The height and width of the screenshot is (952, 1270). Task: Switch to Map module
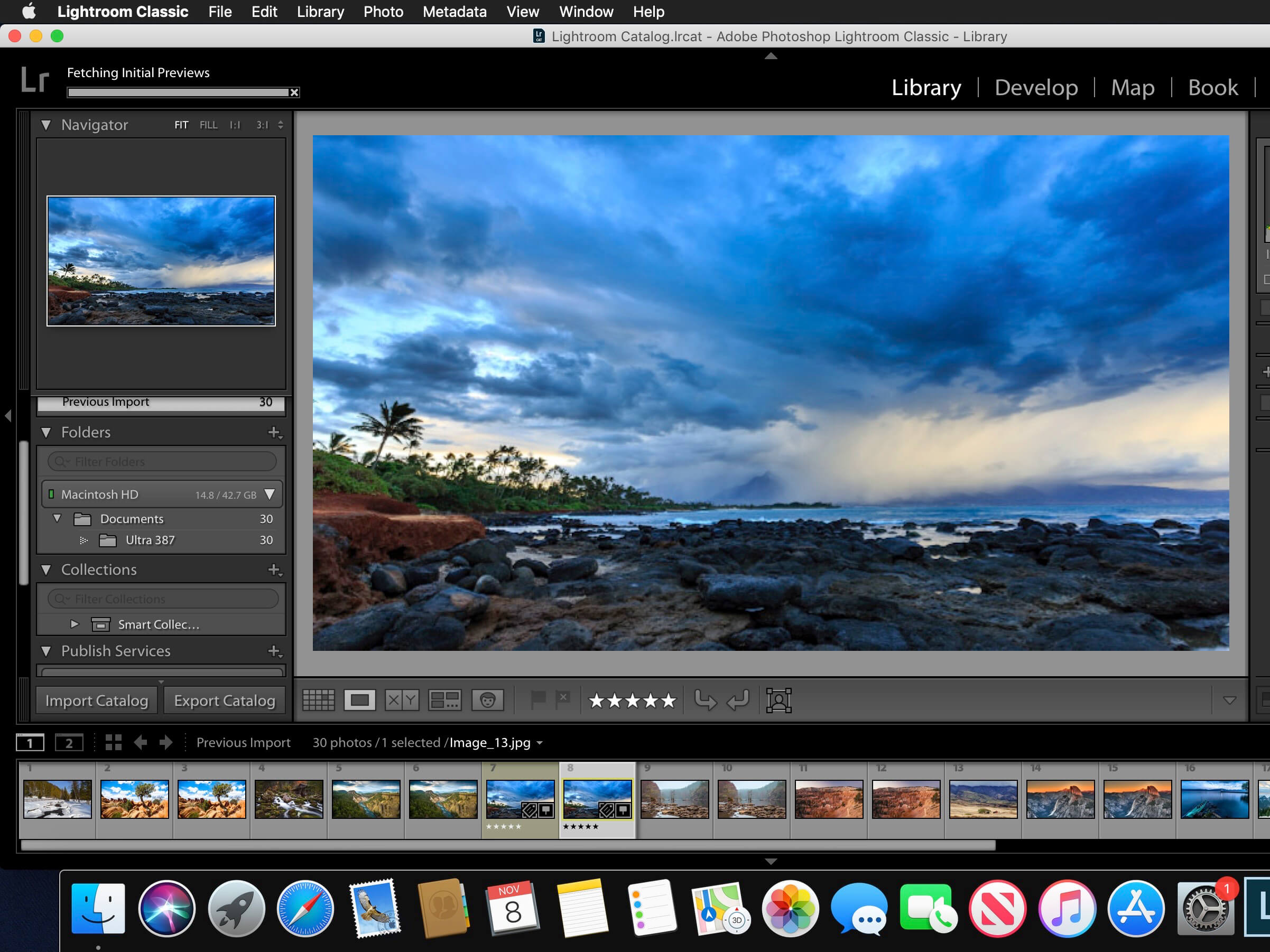[1133, 87]
